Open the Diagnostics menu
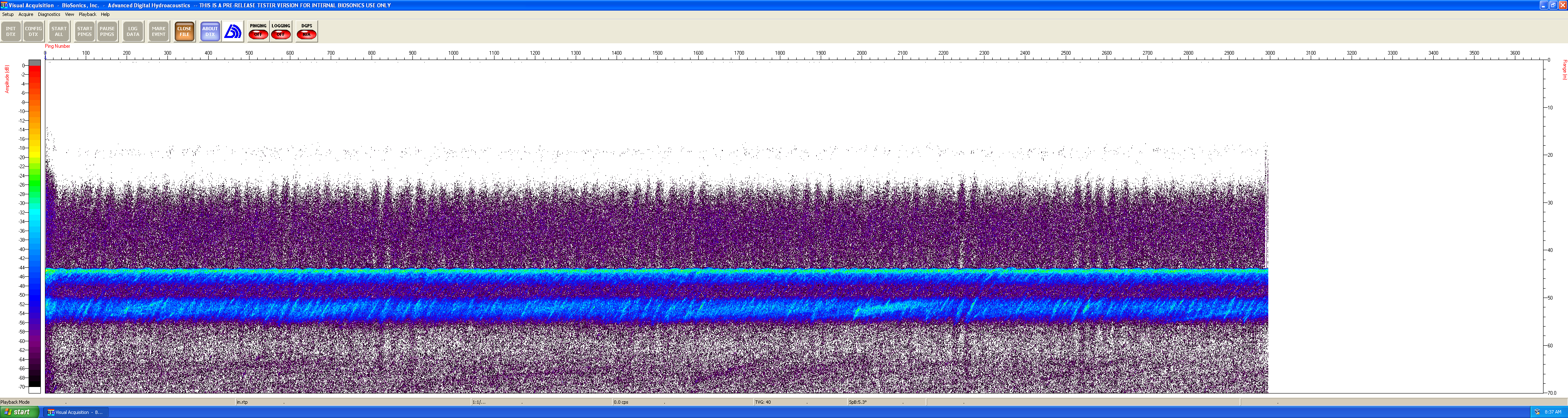The image size is (1568, 418). (49, 14)
